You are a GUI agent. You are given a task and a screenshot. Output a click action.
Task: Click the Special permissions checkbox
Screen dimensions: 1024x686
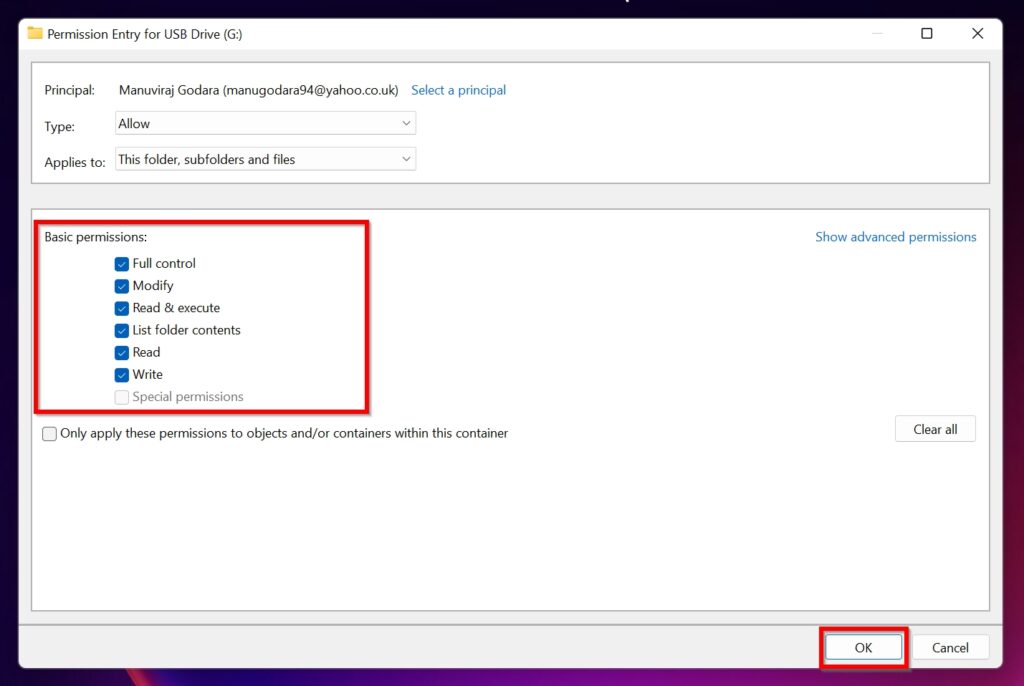click(121, 396)
